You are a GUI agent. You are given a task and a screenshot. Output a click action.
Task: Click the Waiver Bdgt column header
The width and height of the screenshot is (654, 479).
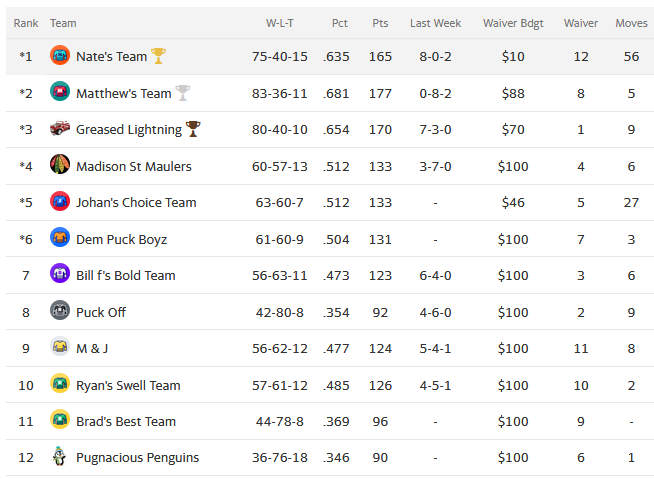point(513,23)
